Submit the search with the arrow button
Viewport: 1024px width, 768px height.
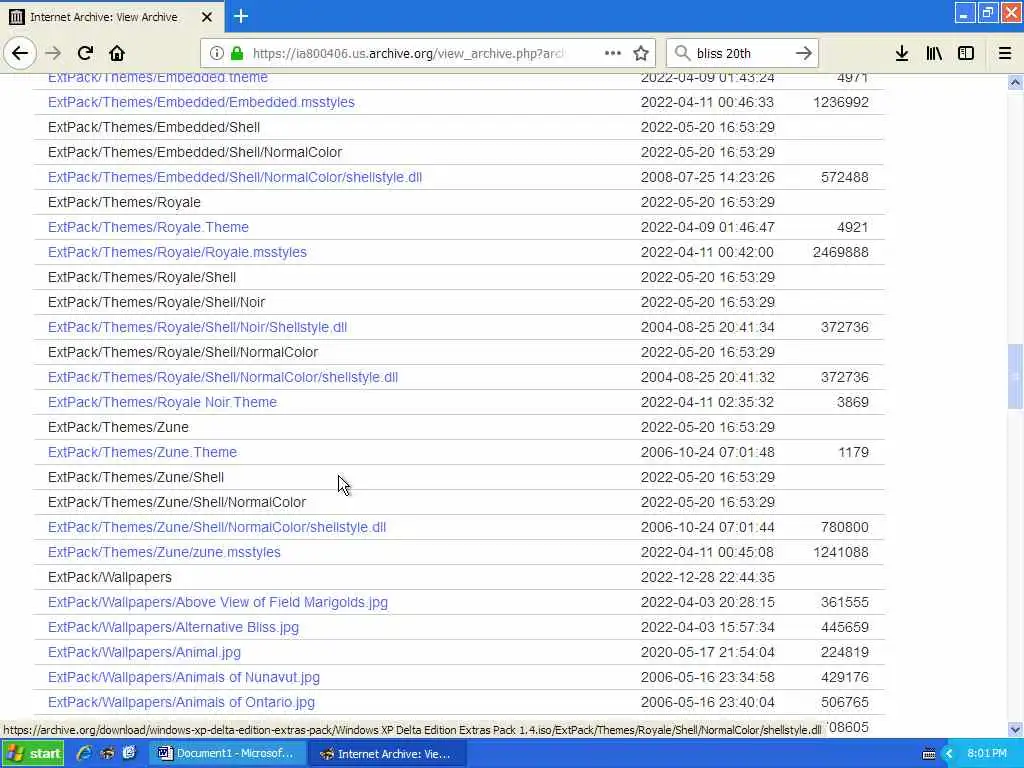[804, 53]
